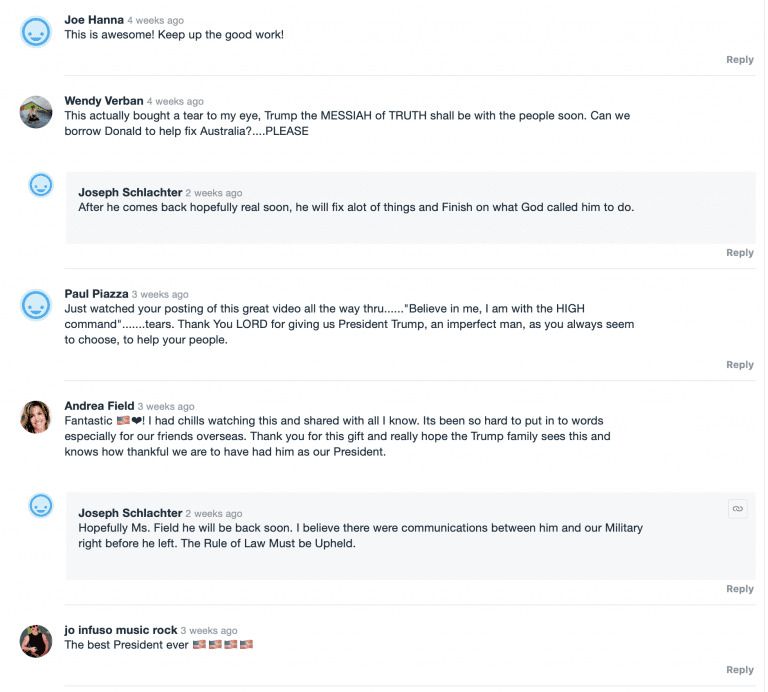This screenshot has width=768, height=692.
Task: Click avatar beside Joseph Schlachter's reply to Ms. Field
Action: click(x=41, y=505)
